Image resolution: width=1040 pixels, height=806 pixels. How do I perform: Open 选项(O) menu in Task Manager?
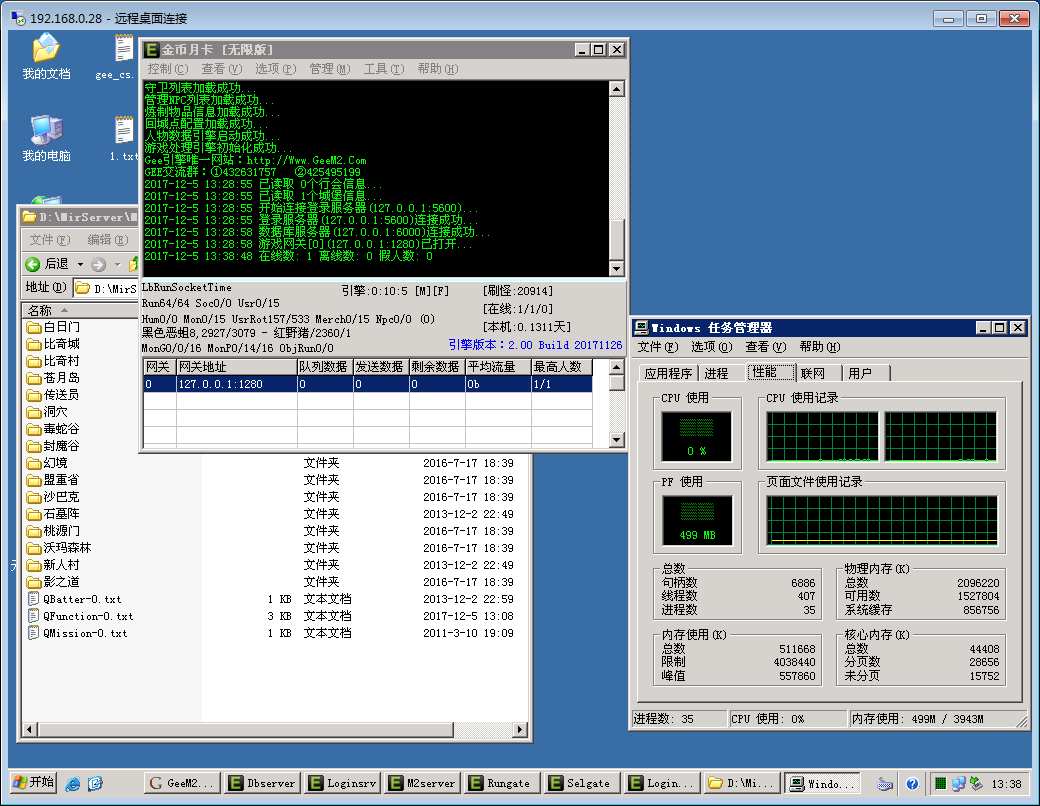[x=712, y=347]
